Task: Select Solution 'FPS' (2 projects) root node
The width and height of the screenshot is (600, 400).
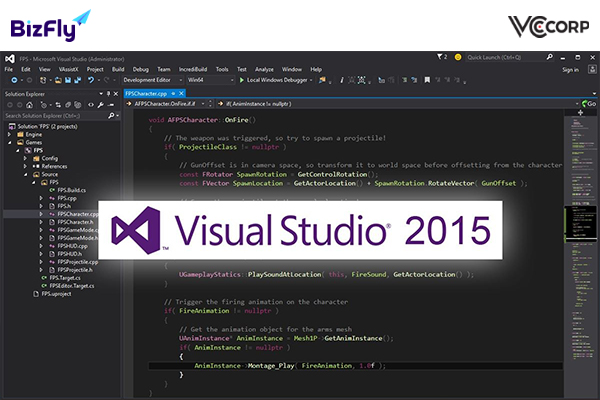Action: pos(47,126)
